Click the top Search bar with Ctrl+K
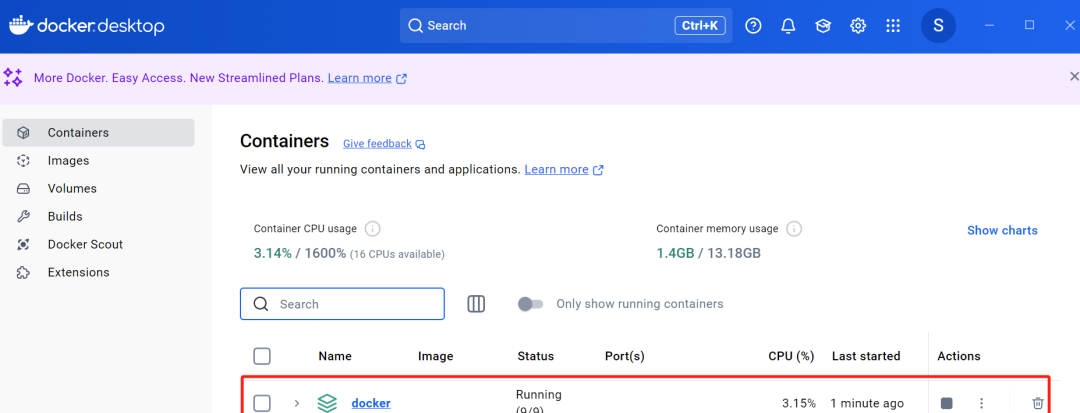The image size is (1080, 413). [566, 25]
